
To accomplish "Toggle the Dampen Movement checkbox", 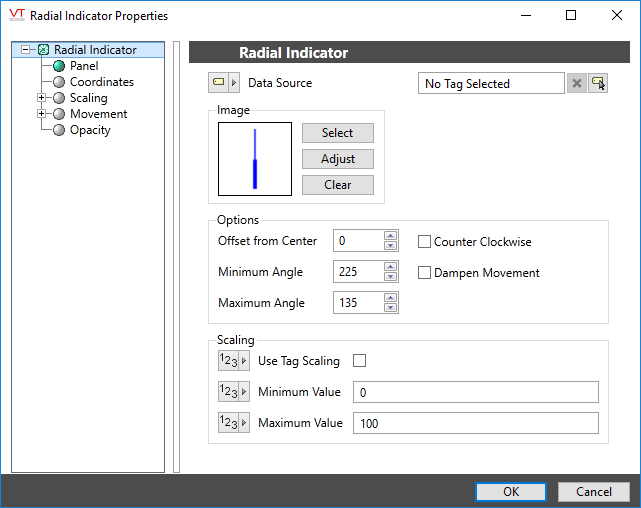I will pyautogui.click(x=424, y=273).
